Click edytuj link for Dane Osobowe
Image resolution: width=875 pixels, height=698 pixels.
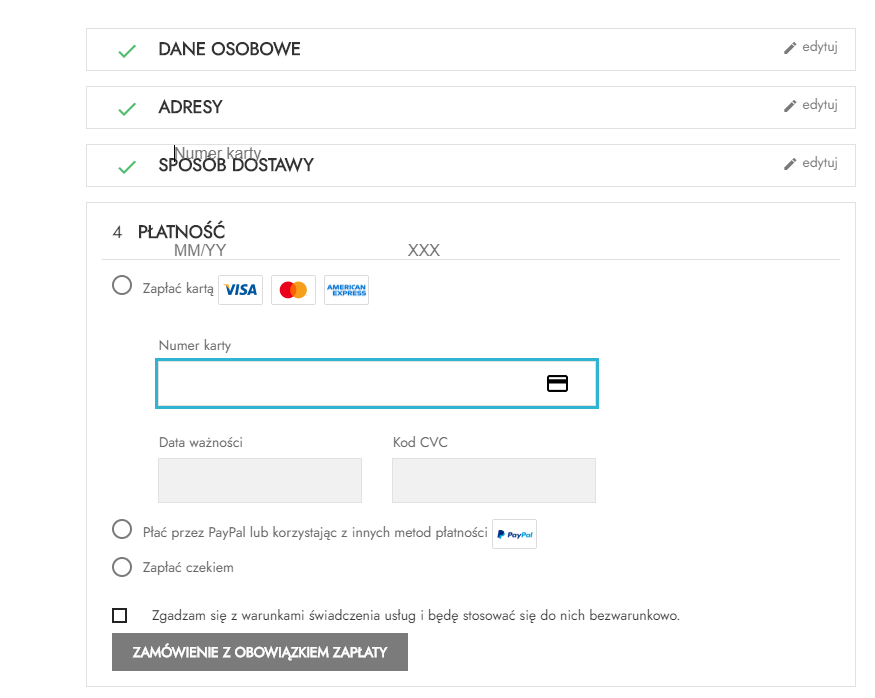click(x=811, y=47)
